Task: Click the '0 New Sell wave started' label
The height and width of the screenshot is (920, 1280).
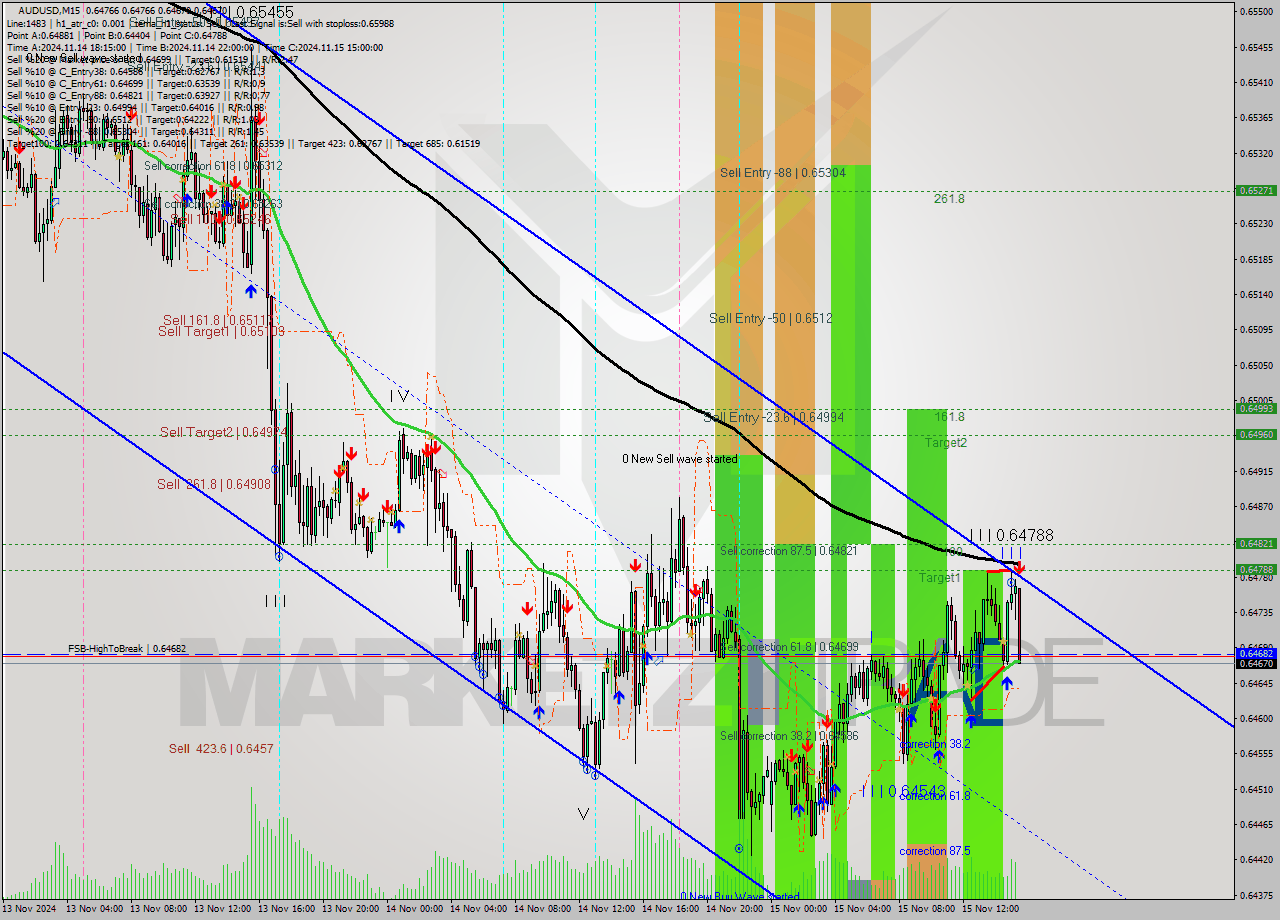Action: 679,459
